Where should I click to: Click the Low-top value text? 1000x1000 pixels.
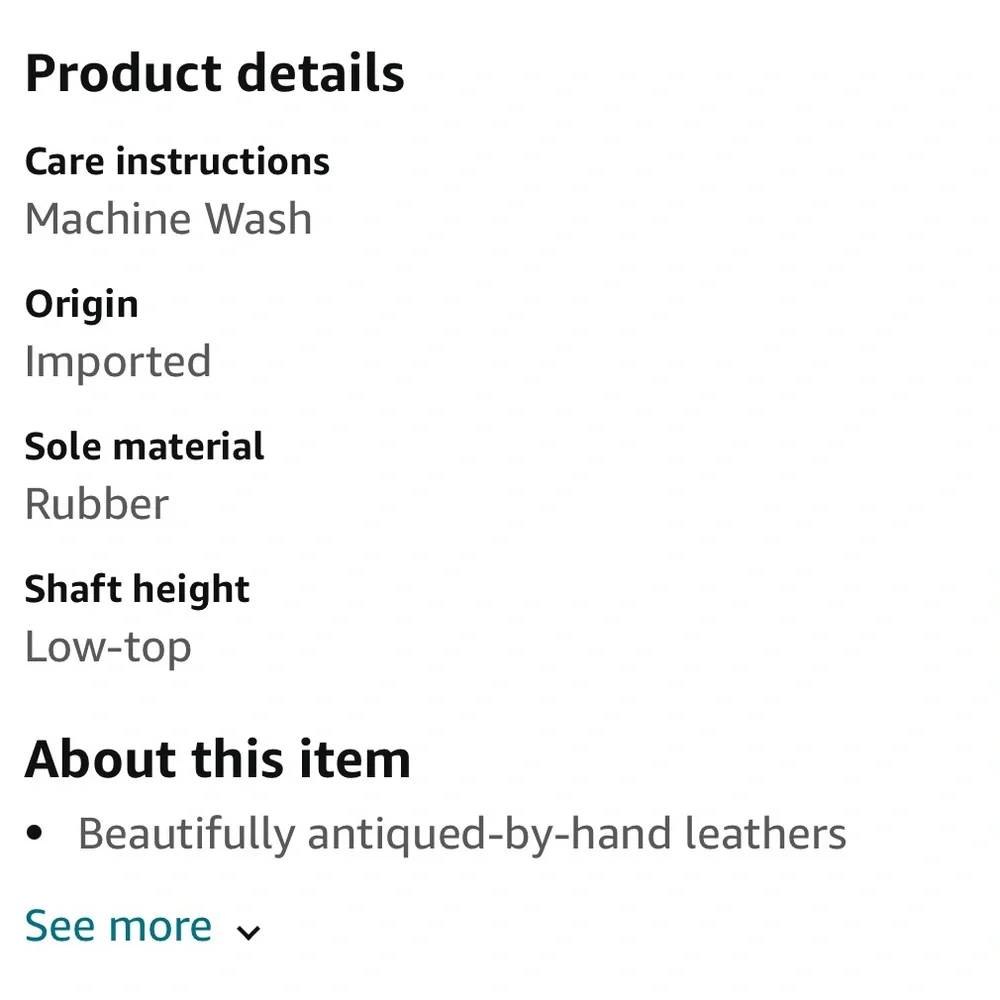pos(108,647)
